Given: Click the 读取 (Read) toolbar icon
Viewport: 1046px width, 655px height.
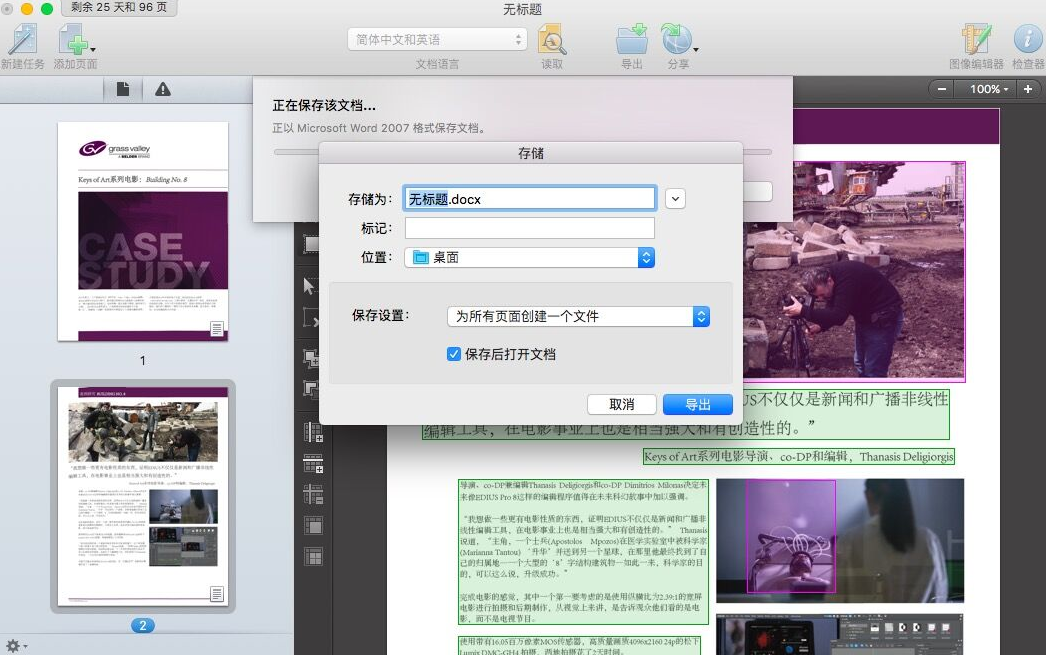Looking at the screenshot, I should [552, 40].
